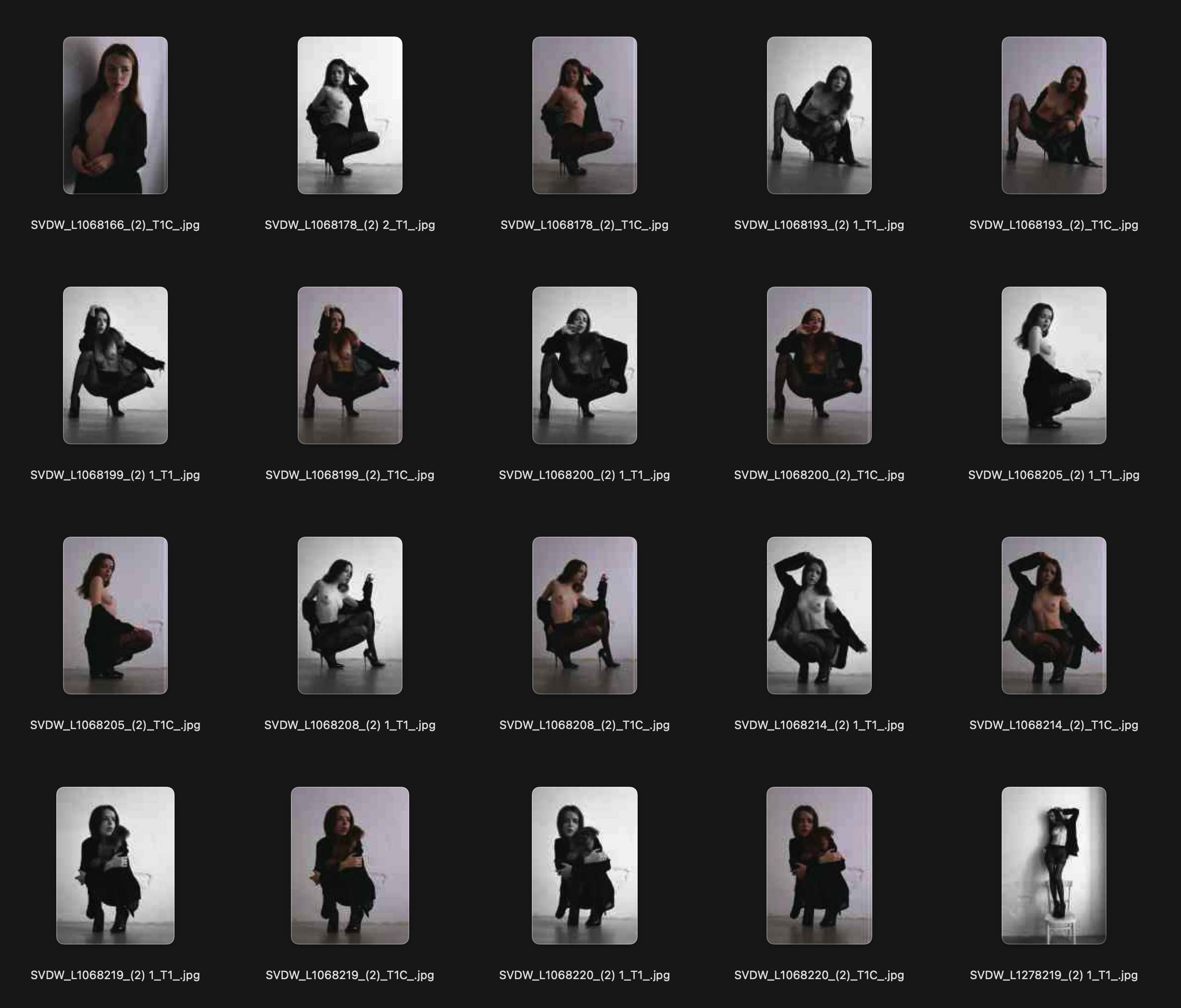
Task: Click preview of SVDW_L1068200_(2) 1_T1_.jpg
Action: click(585, 365)
